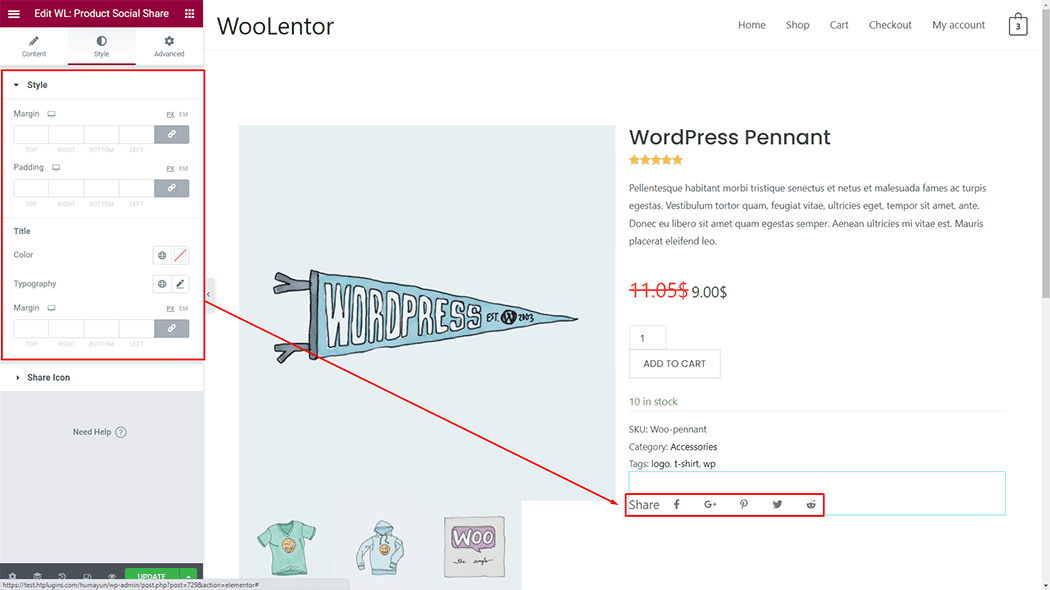Share product on Facebook icon
Viewport: 1050px width, 590px height.
pyautogui.click(x=676, y=505)
